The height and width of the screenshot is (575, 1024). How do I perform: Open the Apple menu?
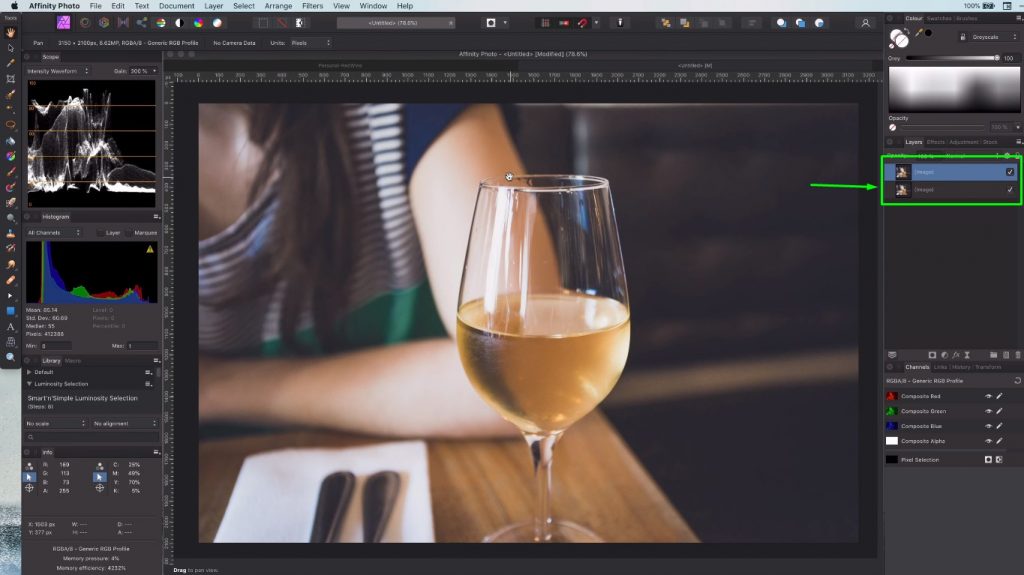pyautogui.click(x=14, y=6)
